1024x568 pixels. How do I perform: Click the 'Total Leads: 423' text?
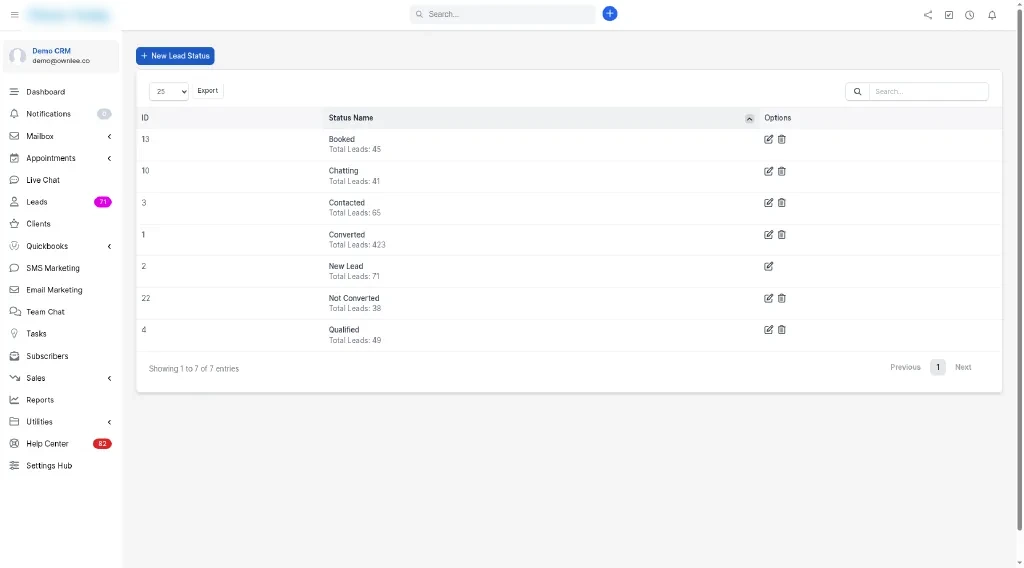pos(357,245)
